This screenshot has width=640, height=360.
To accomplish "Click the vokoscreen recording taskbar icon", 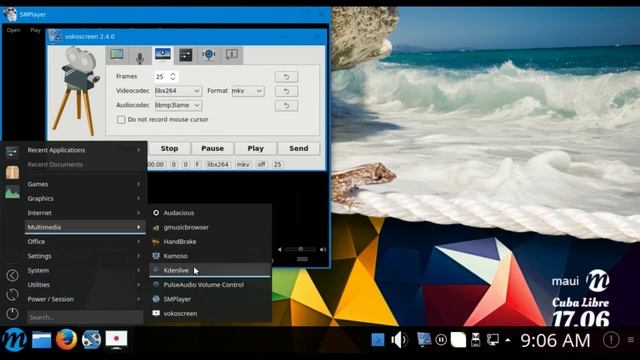I will [116, 340].
